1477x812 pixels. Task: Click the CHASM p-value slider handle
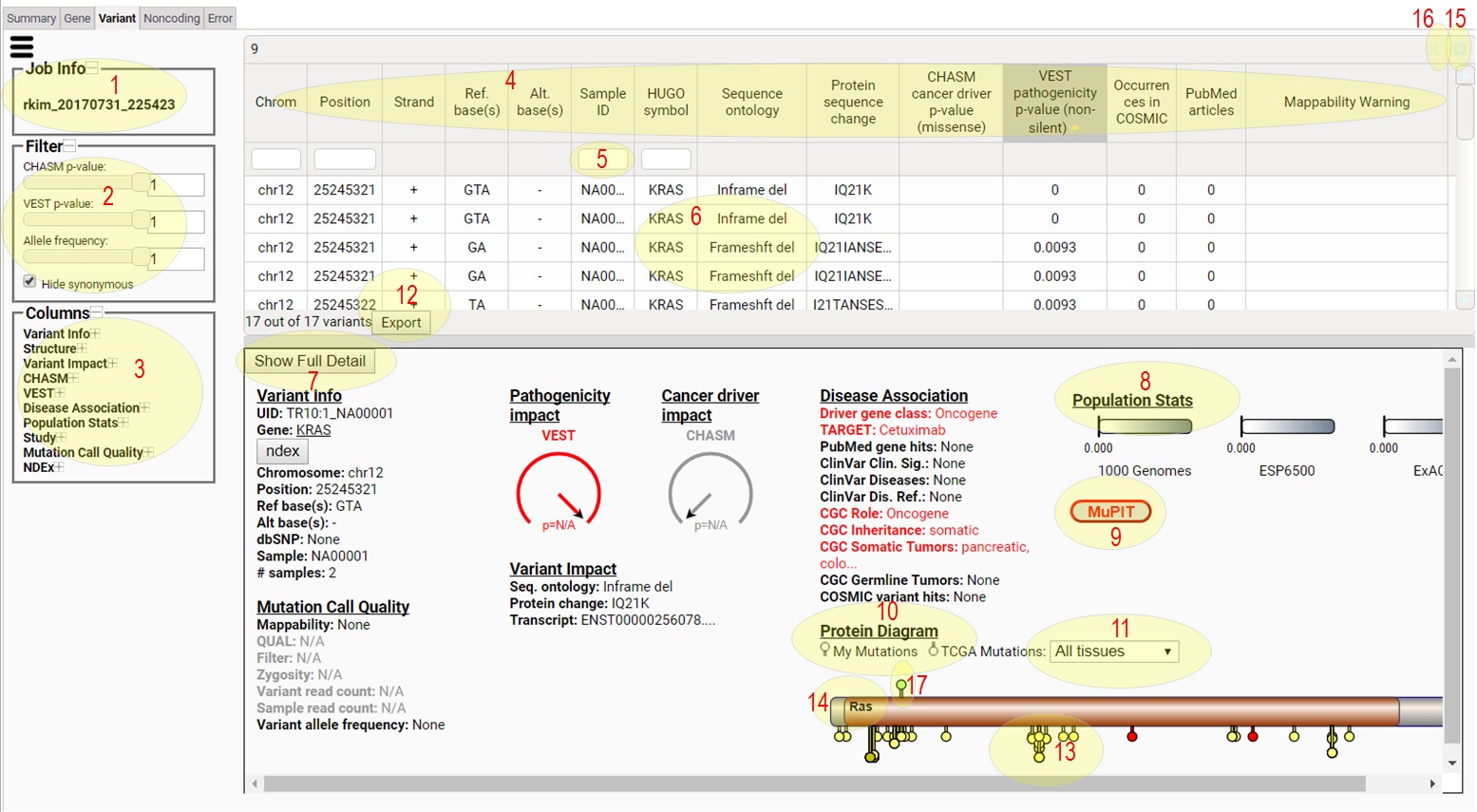[x=140, y=183]
